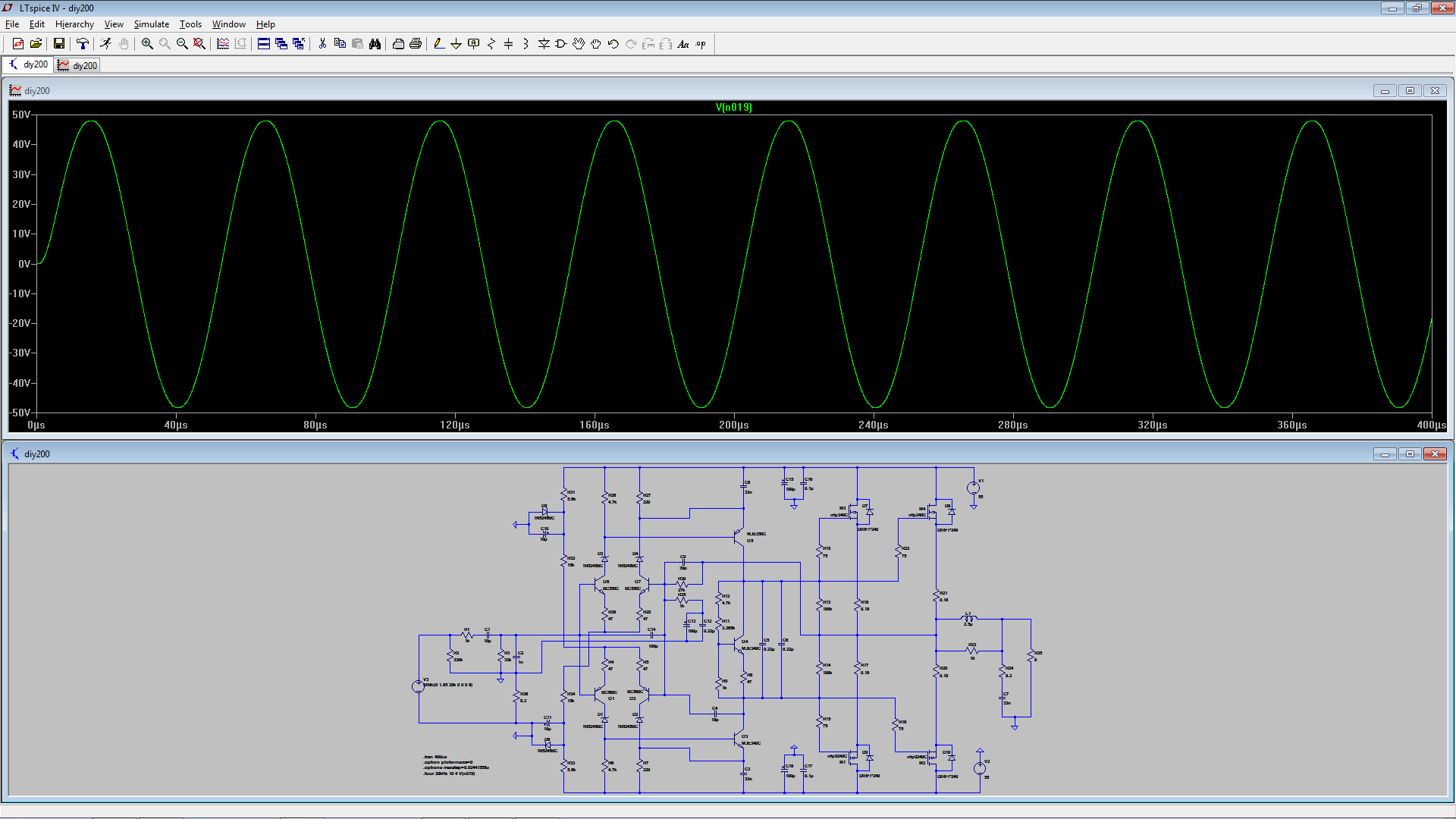This screenshot has width=1456, height=819.
Task: Maximize the diy200 waveform pane
Action: click(1410, 91)
